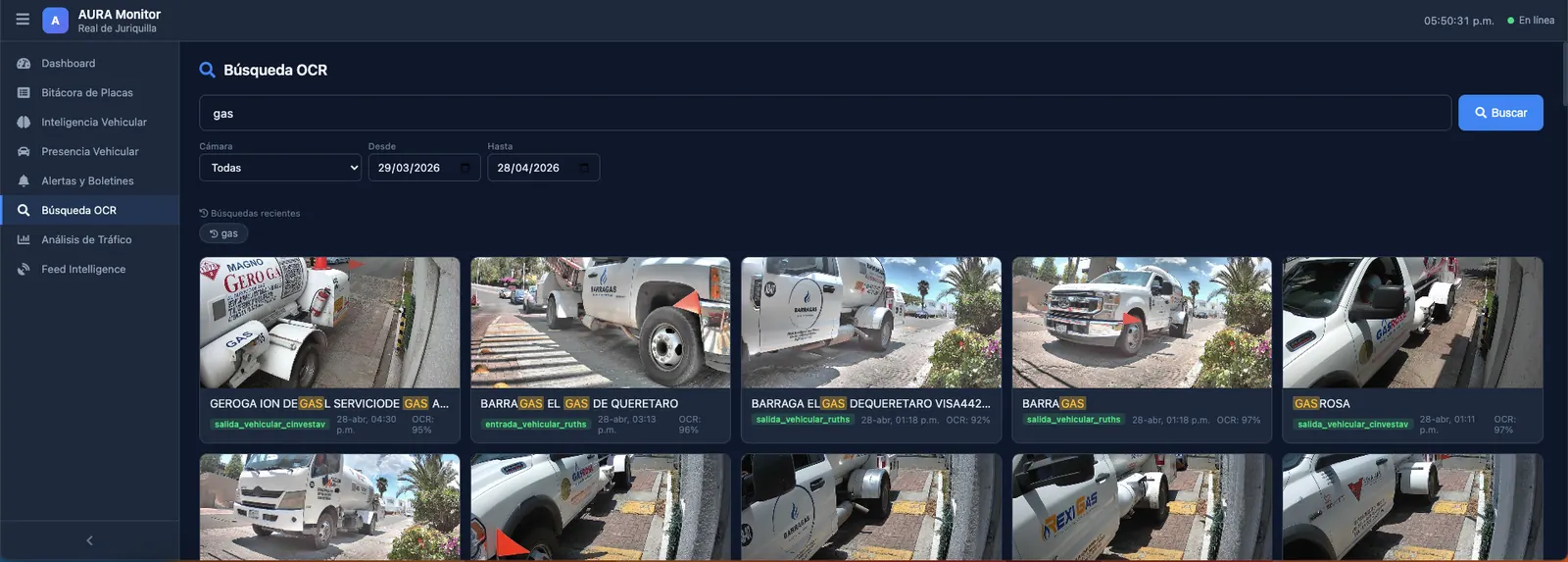Click the AURA Monitor logo badge
The image size is (1568, 562).
(x=55, y=21)
